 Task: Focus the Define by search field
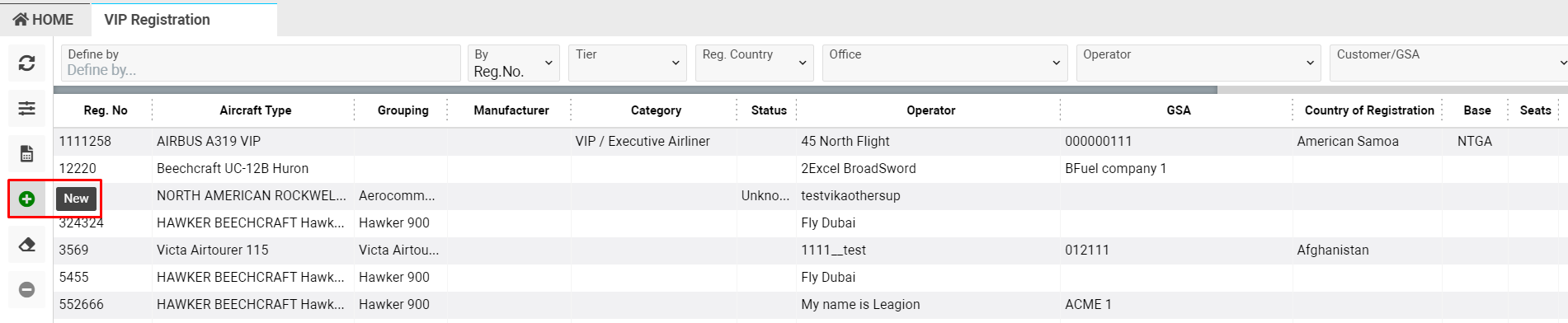pos(261,63)
